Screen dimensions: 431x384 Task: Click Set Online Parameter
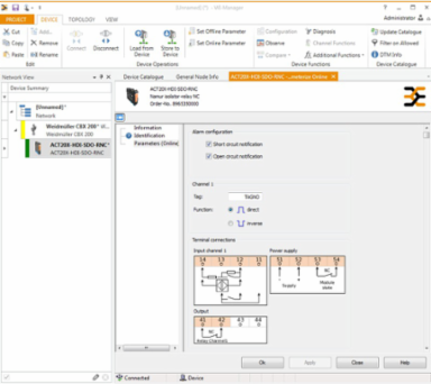click(x=217, y=43)
